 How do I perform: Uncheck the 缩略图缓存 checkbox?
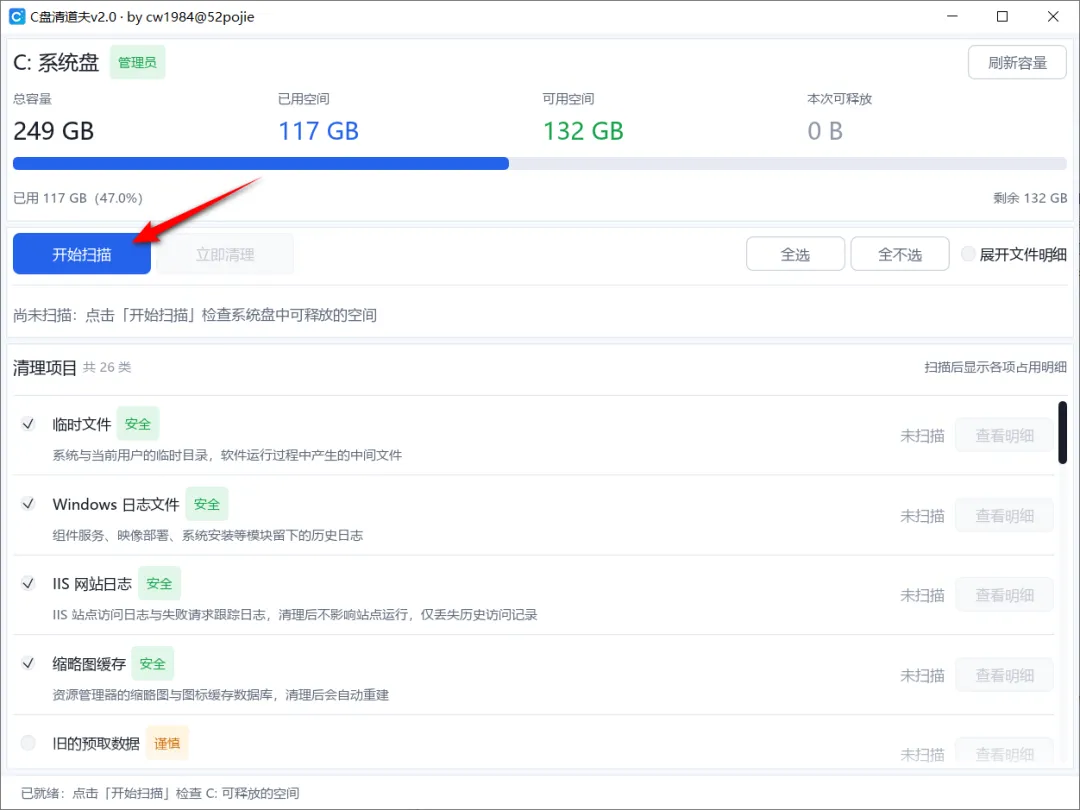(28, 664)
